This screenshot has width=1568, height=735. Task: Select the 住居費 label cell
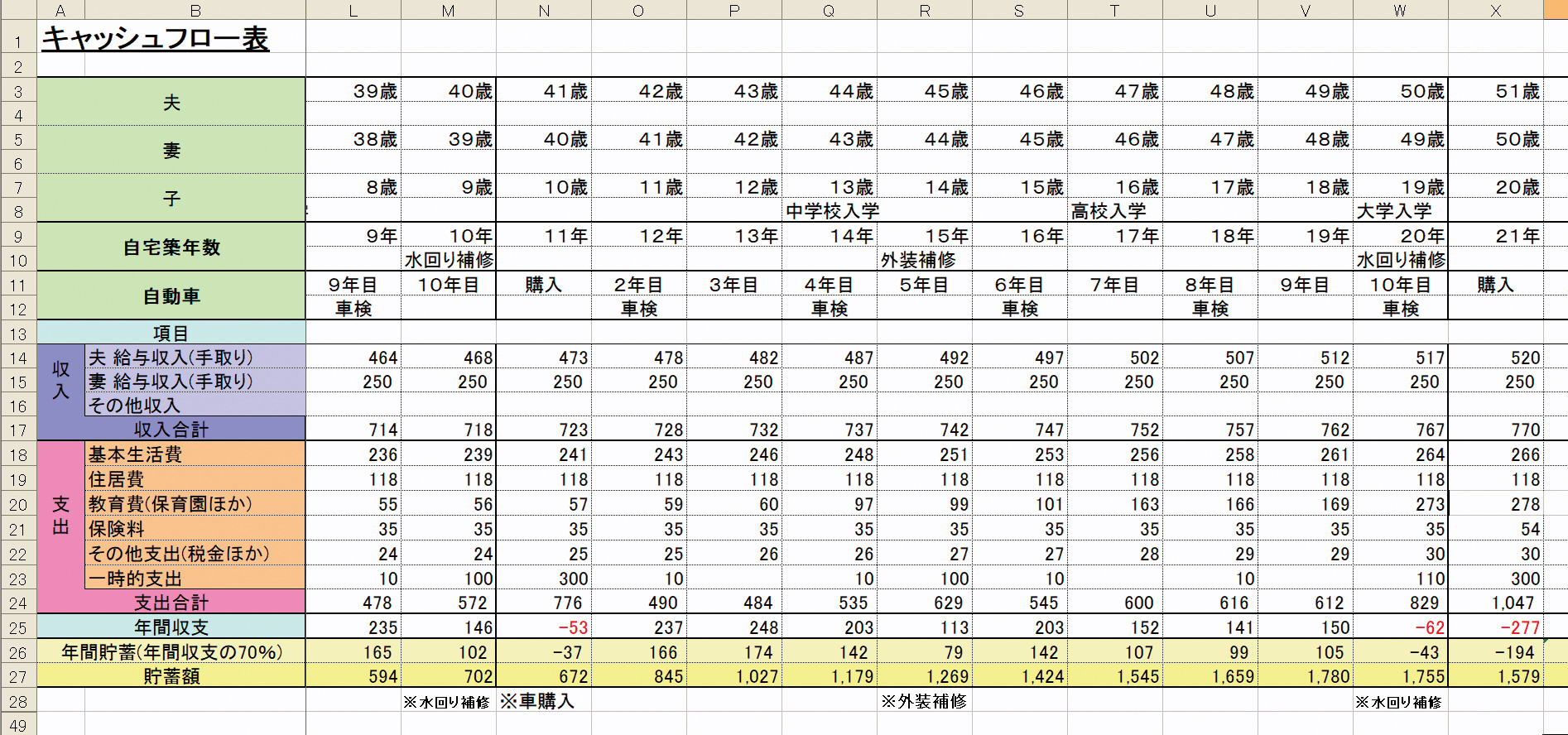195,479
